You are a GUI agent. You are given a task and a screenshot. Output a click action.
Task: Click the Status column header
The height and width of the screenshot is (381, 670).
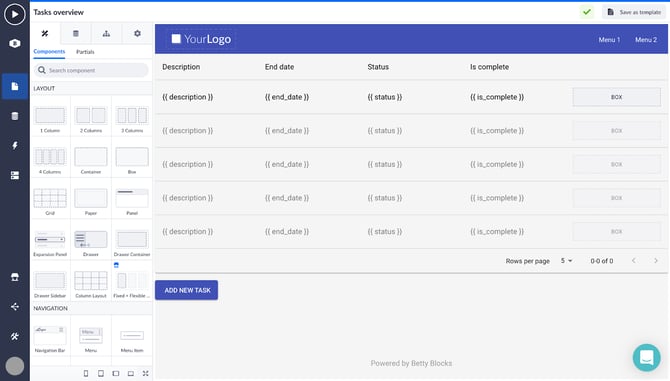click(378, 67)
